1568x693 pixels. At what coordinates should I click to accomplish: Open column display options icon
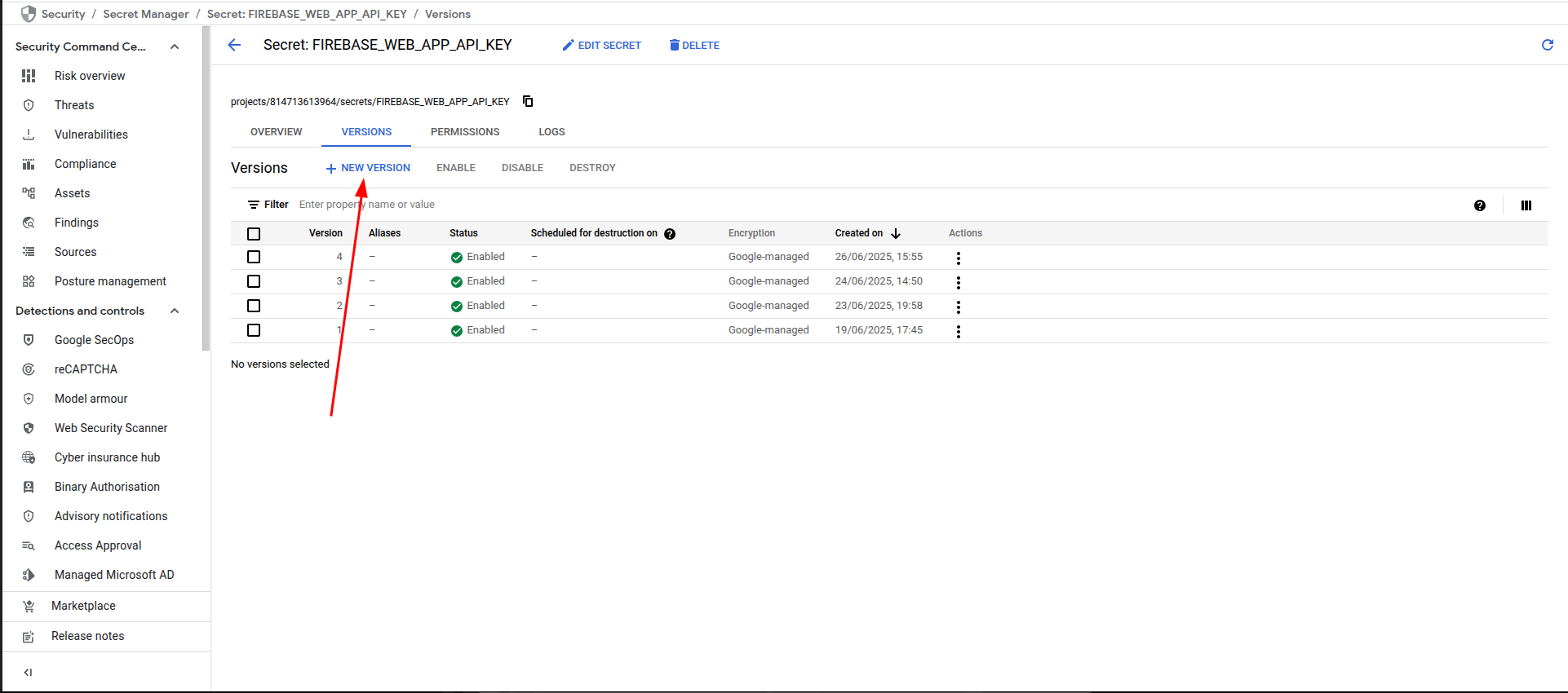(1526, 205)
